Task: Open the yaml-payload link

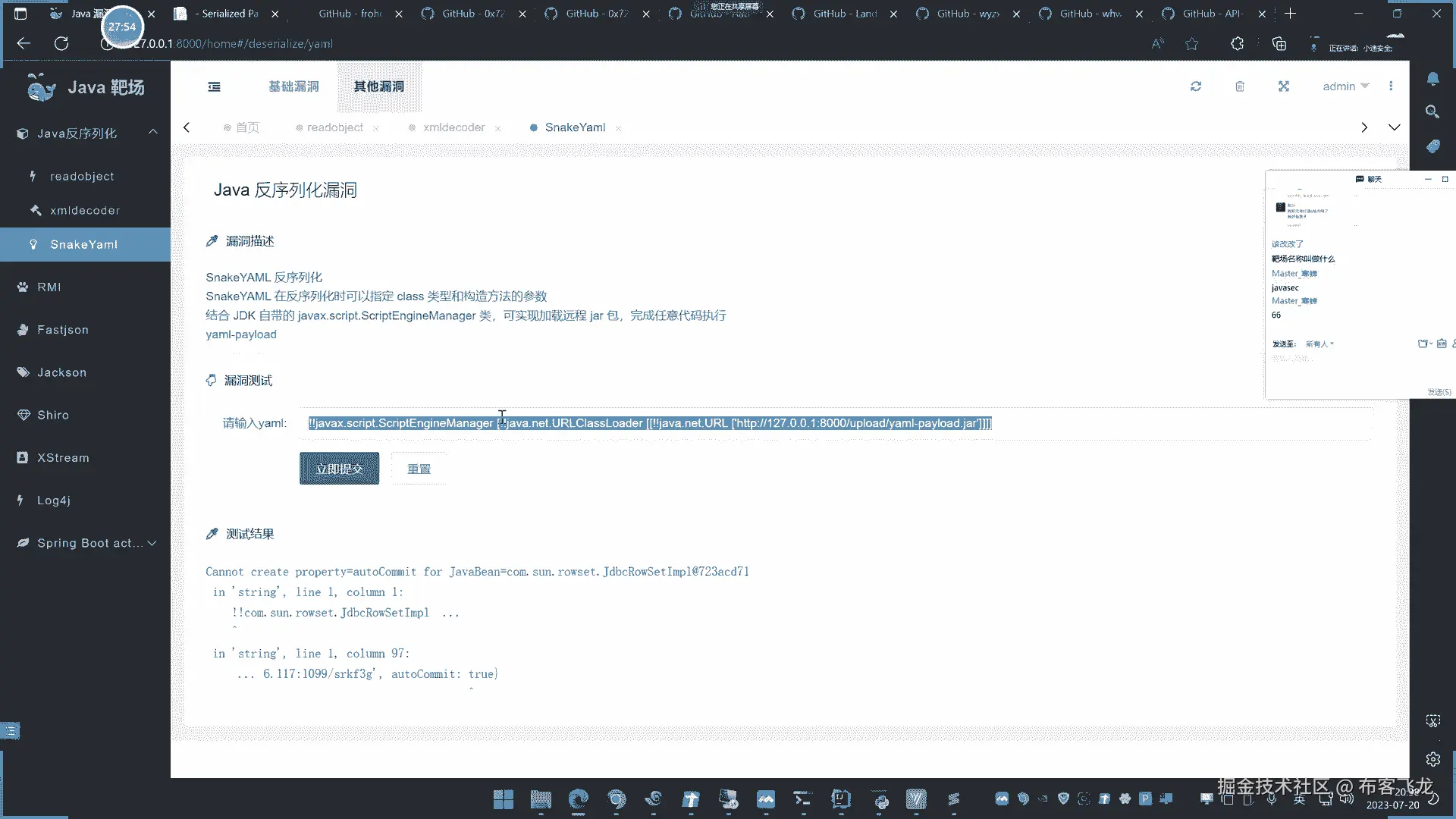Action: (241, 334)
